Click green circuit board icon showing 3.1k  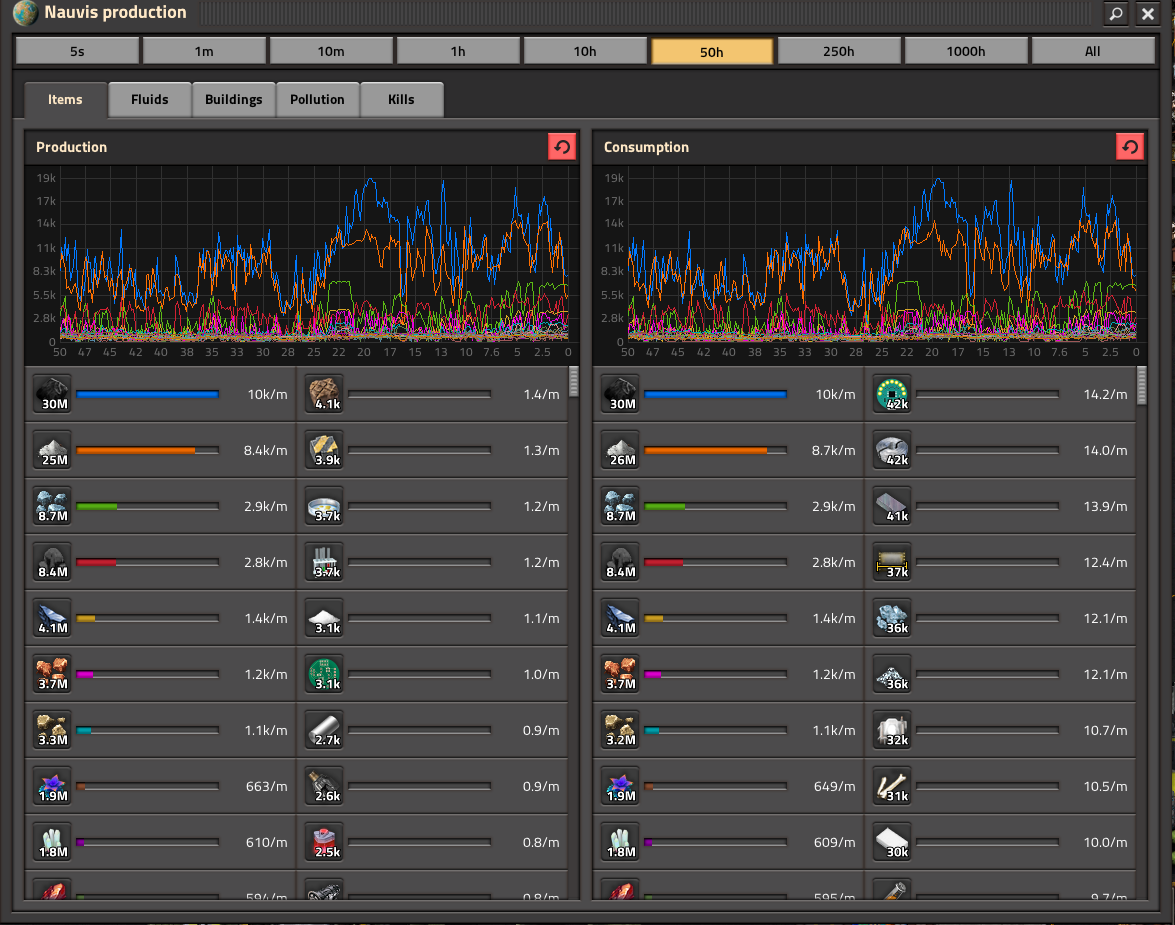point(323,674)
